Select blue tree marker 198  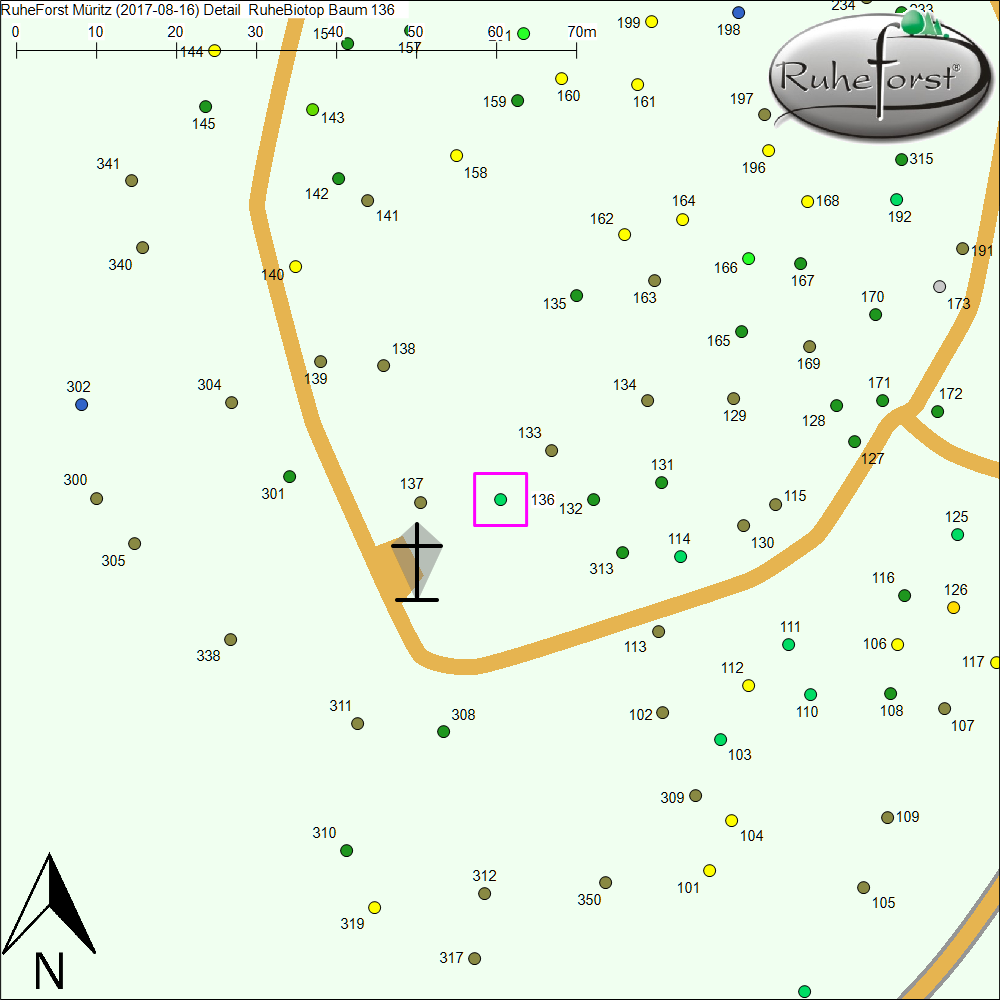[738, 13]
